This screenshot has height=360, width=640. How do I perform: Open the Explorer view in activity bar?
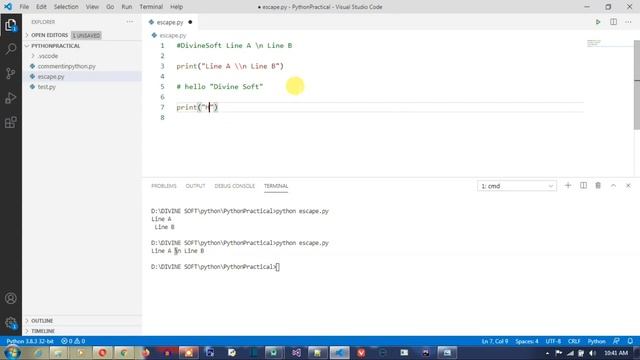[x=11, y=25]
